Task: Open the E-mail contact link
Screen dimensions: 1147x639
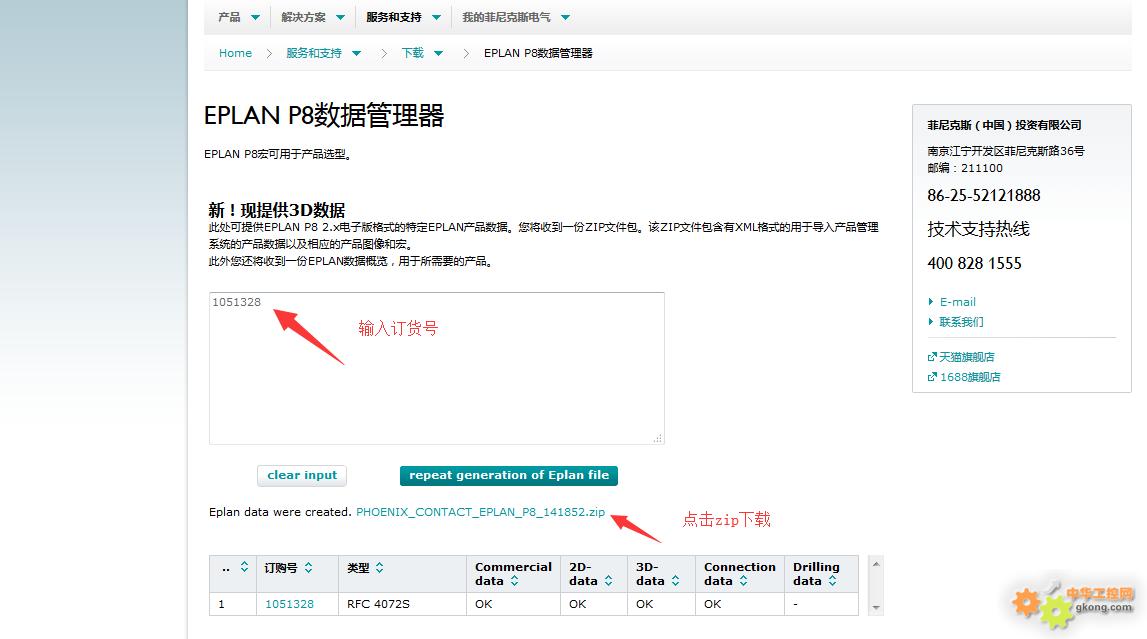Action: [958, 302]
